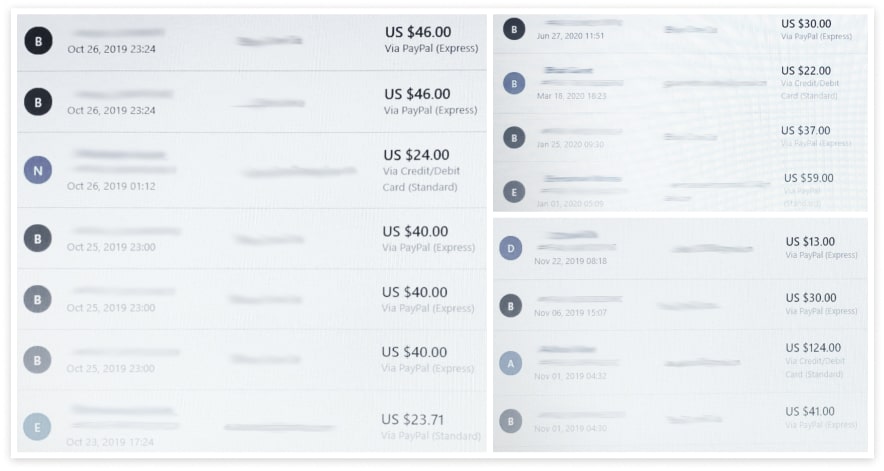Open the US $22.00 Credit/Debit order
Image resolution: width=884 pixels, height=471 pixels.
tap(680, 82)
